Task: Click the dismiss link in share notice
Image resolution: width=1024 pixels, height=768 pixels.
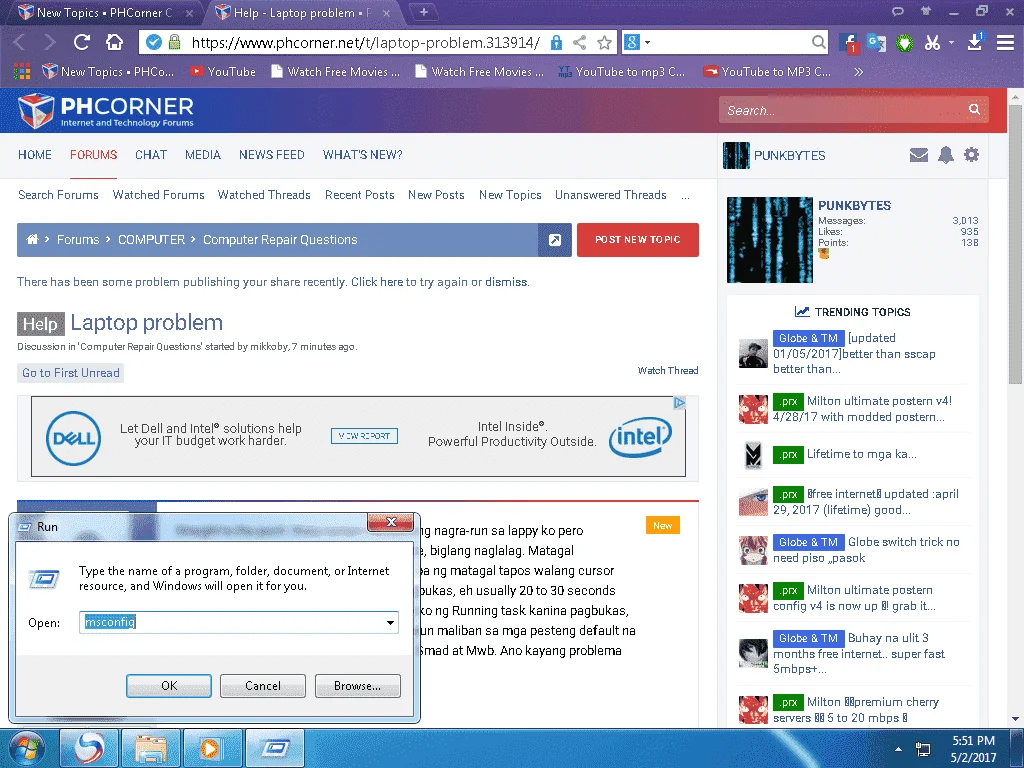Action: click(x=505, y=282)
